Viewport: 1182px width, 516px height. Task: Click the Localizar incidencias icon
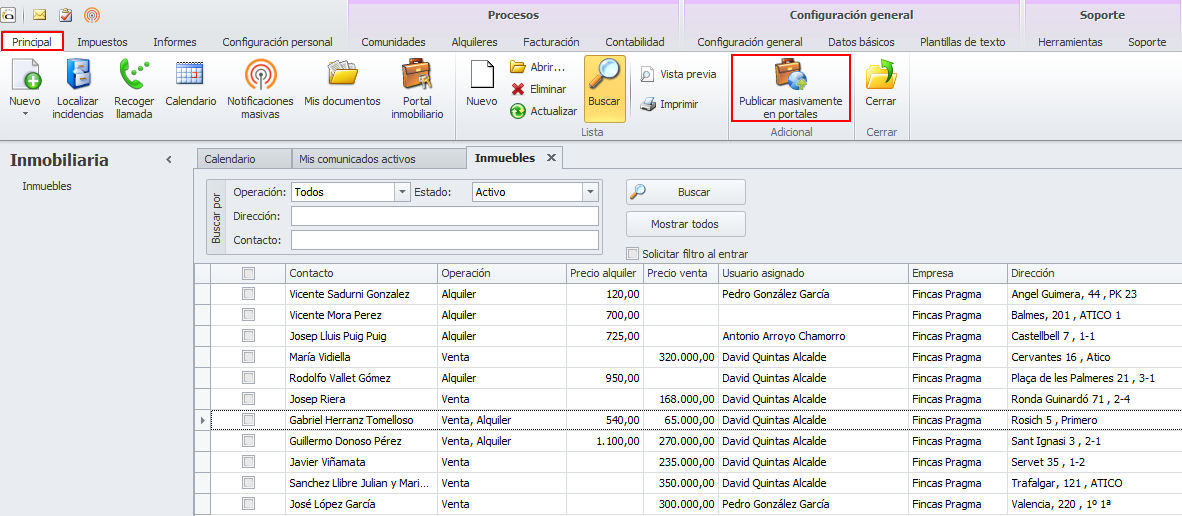tap(78, 77)
